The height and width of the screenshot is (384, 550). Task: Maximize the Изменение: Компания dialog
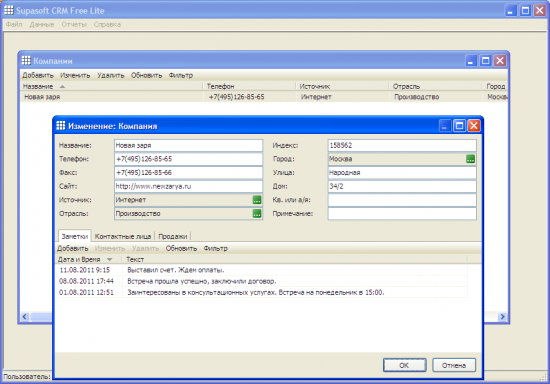(x=459, y=126)
